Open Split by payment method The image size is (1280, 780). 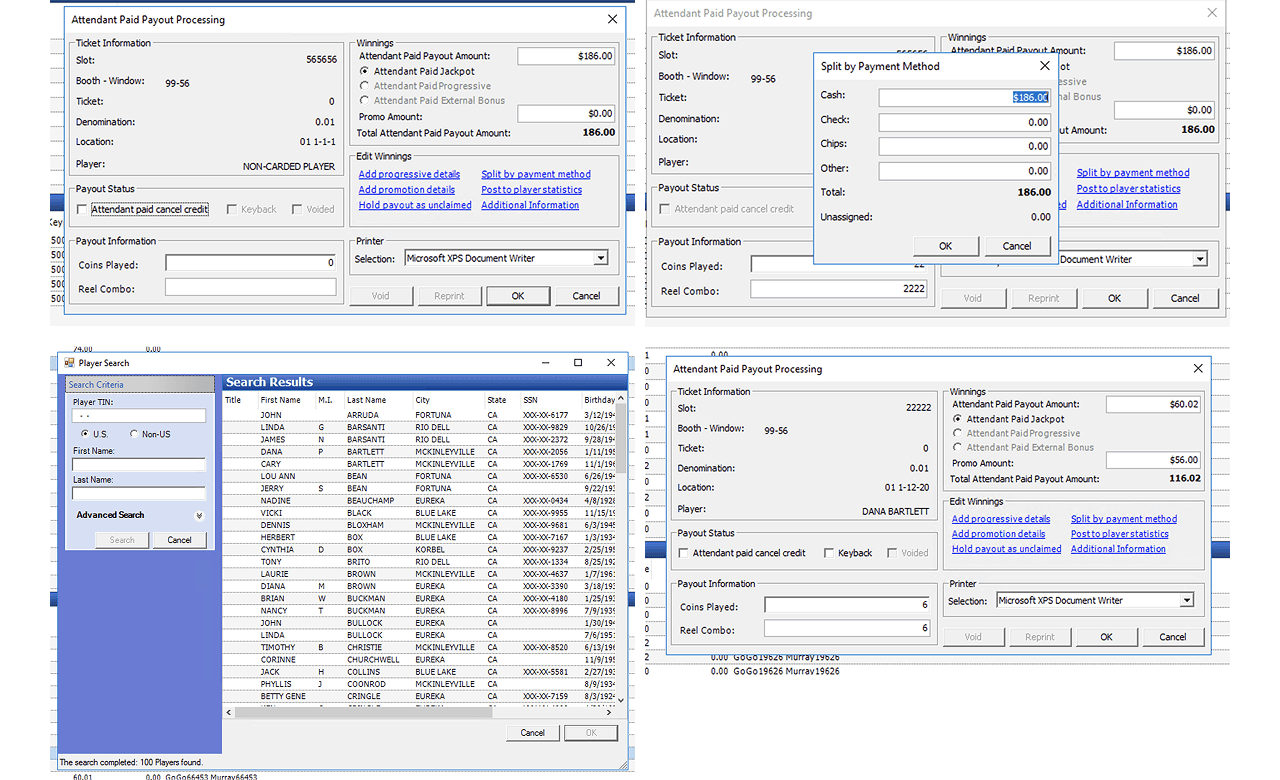click(x=535, y=173)
